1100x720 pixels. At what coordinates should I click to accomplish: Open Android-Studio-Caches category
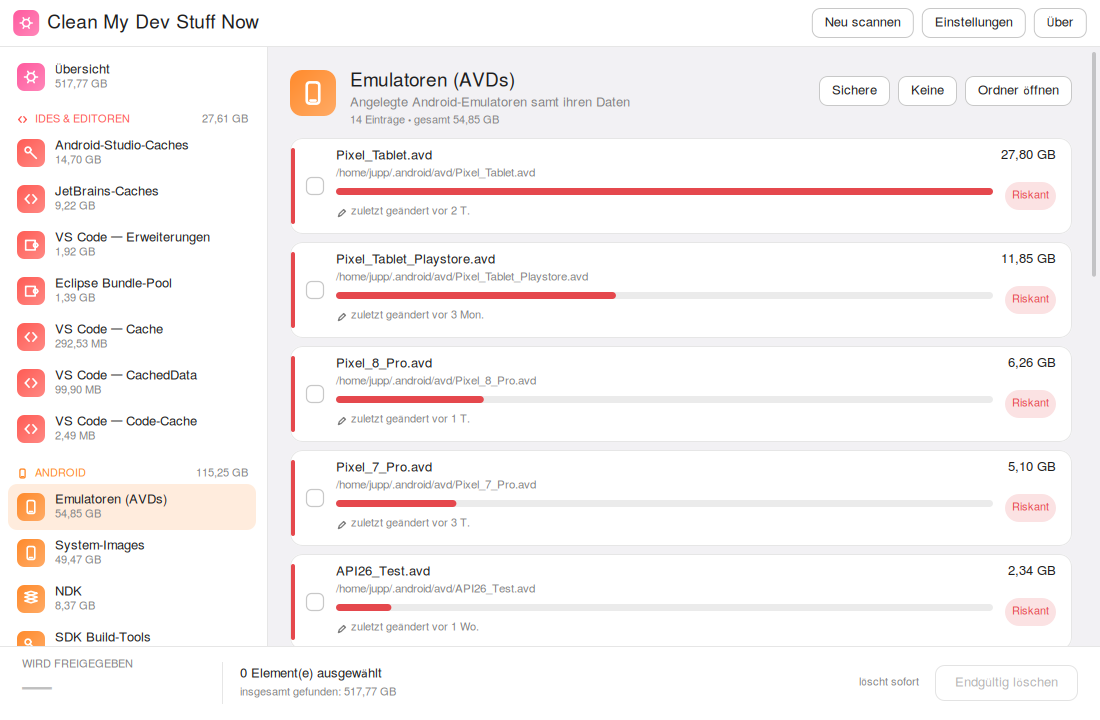132,152
